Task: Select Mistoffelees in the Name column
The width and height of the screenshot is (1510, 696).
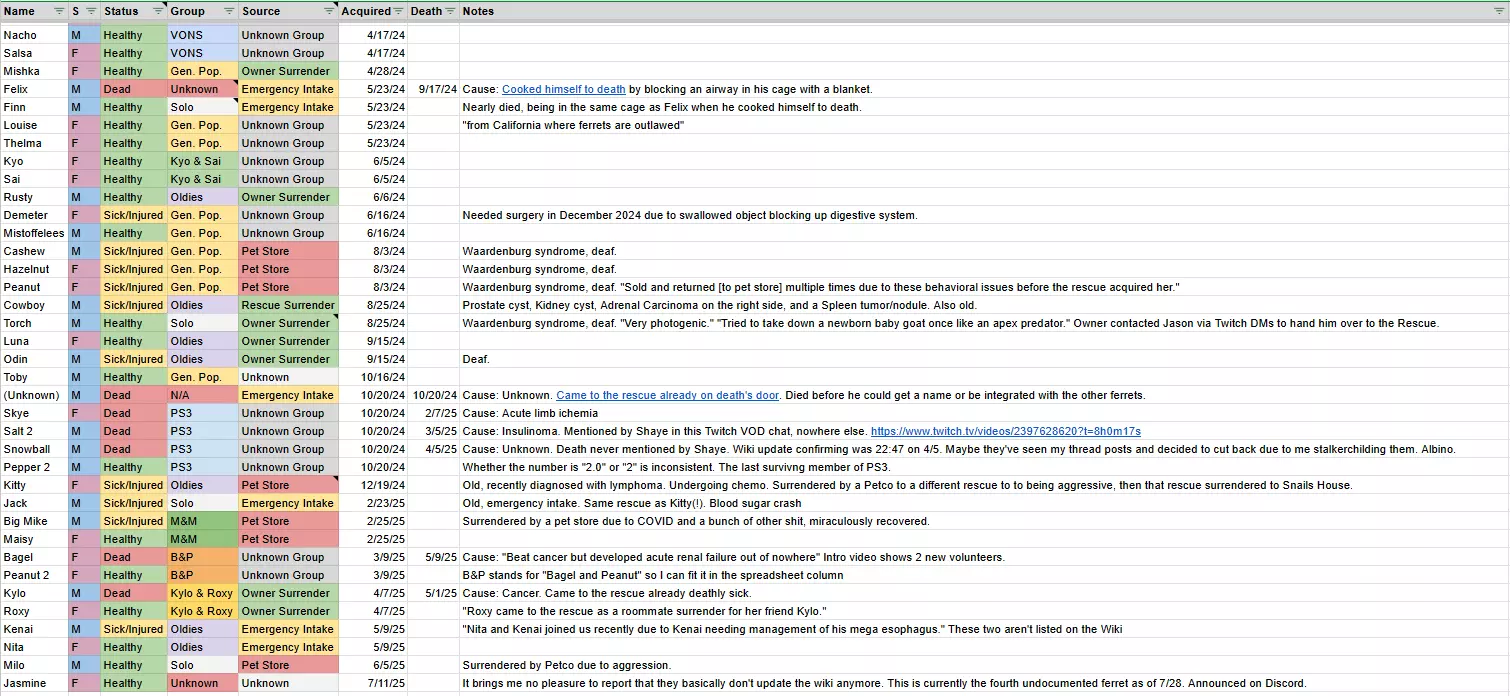Action: click(x=33, y=233)
